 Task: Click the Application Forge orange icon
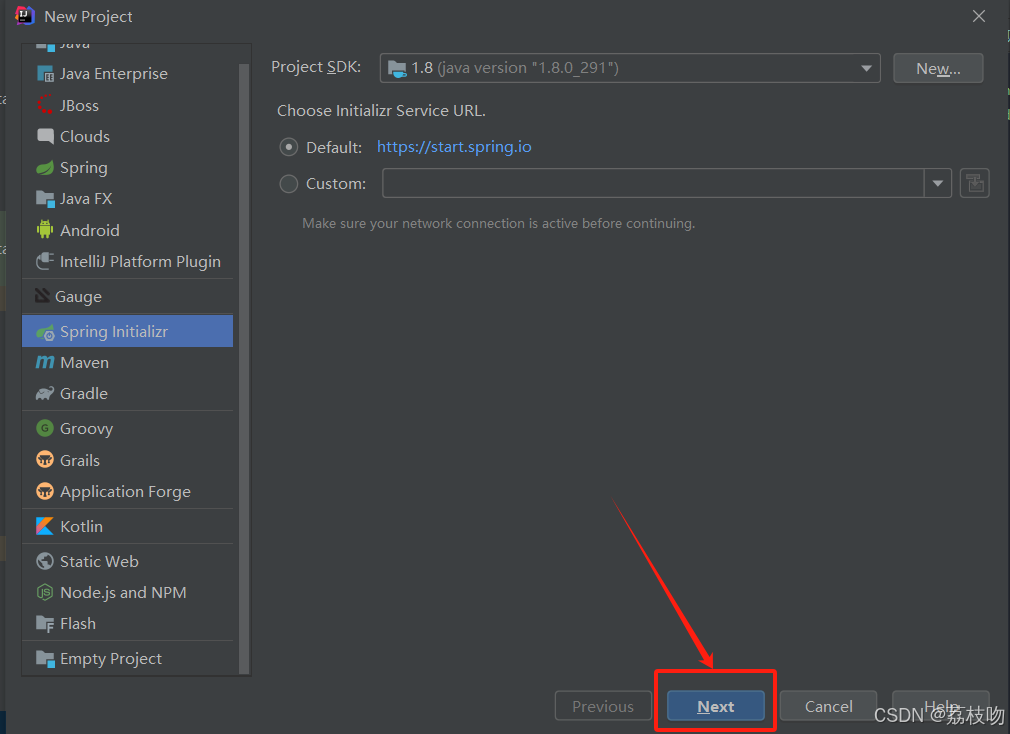tap(45, 491)
